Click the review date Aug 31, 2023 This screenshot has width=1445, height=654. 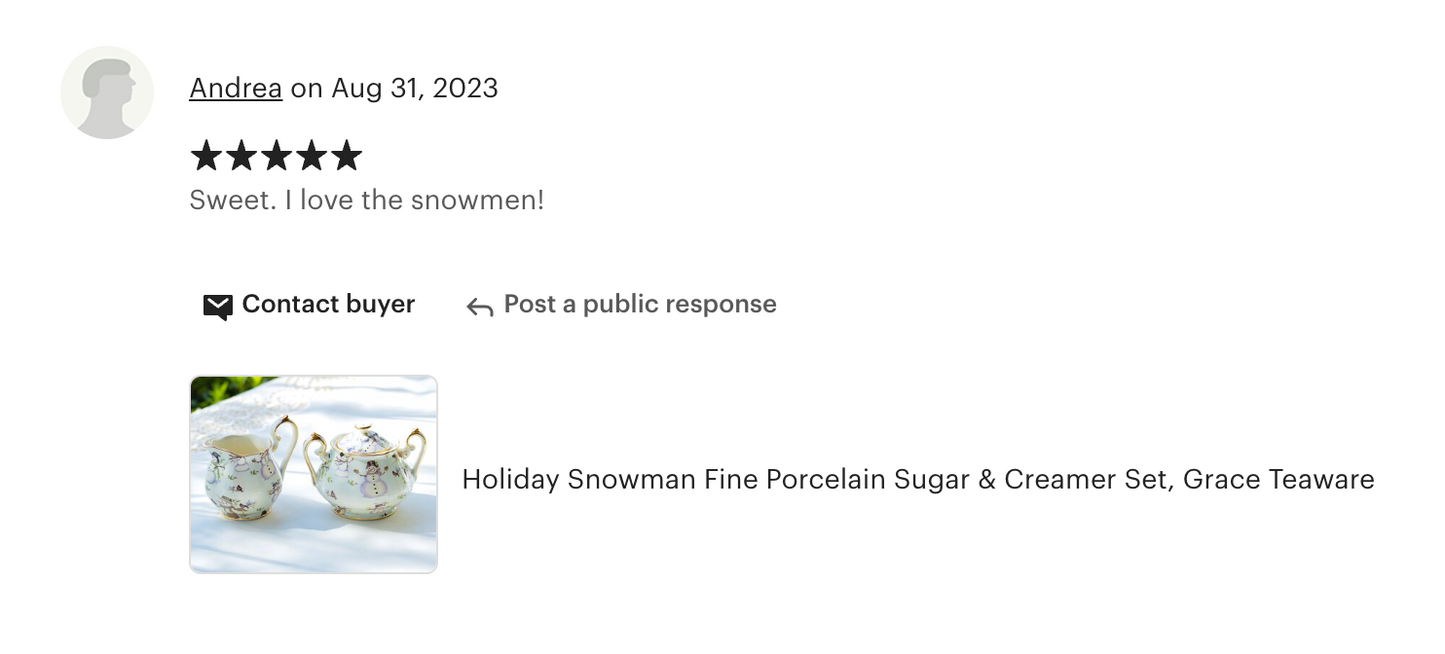point(414,88)
